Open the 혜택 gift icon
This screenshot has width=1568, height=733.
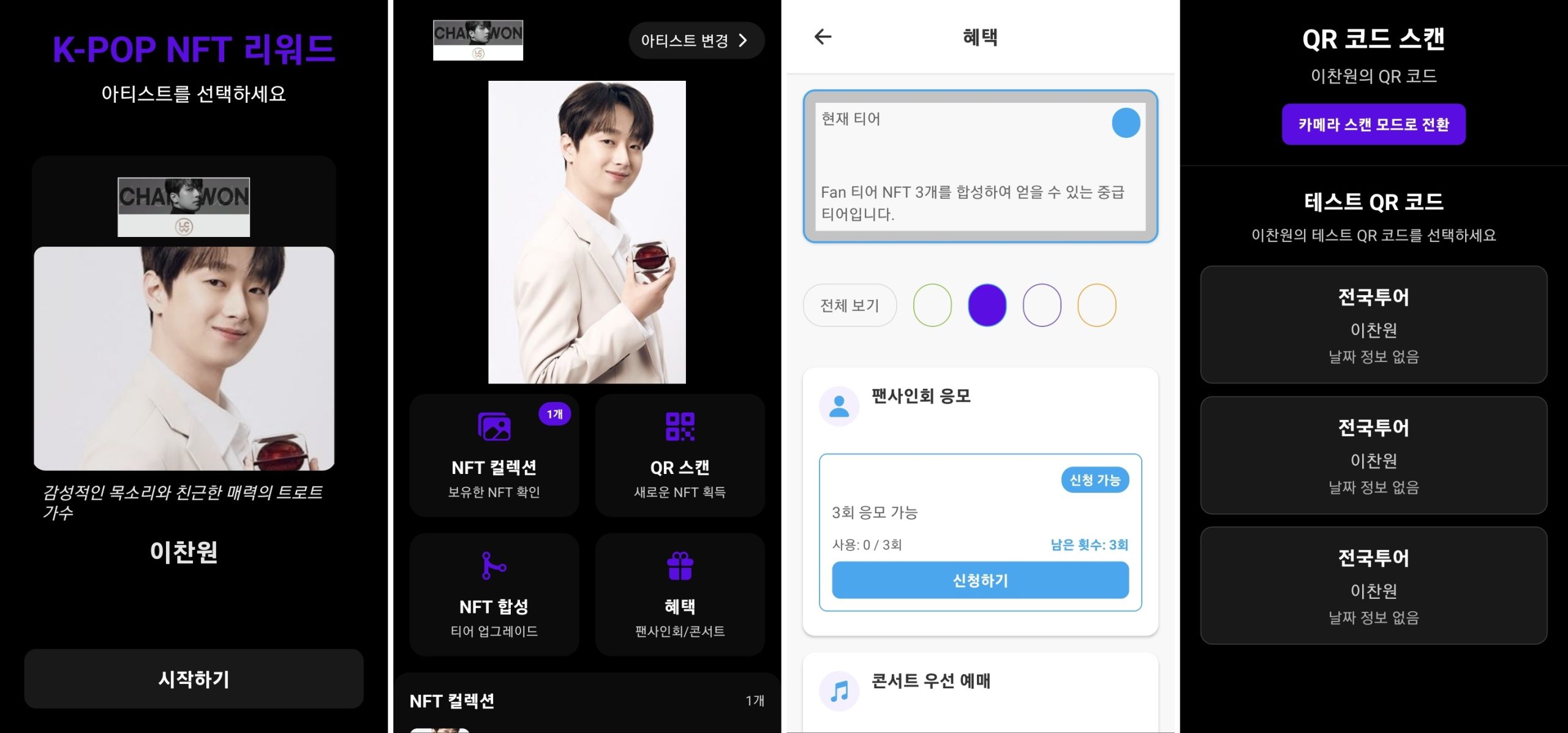click(x=680, y=565)
